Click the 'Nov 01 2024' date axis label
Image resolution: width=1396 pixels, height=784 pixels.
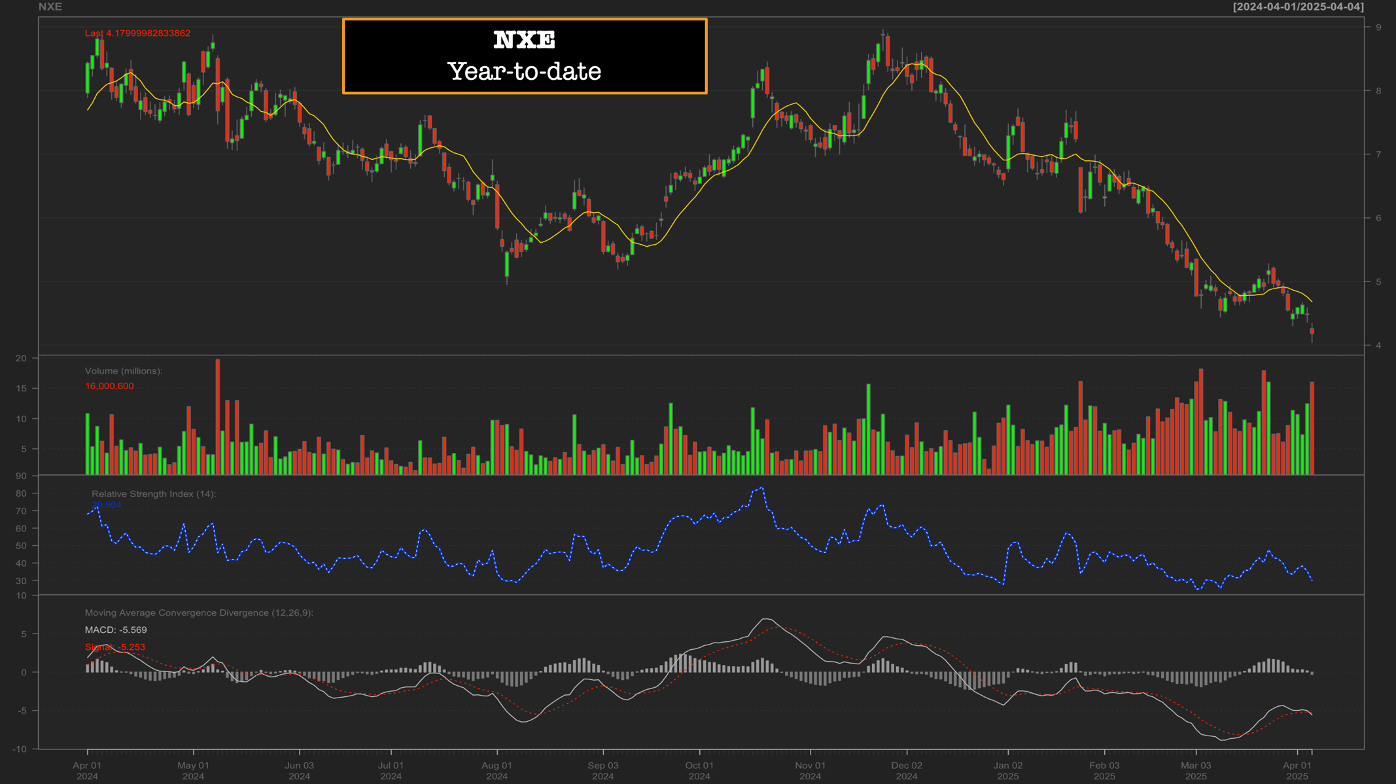click(x=811, y=770)
